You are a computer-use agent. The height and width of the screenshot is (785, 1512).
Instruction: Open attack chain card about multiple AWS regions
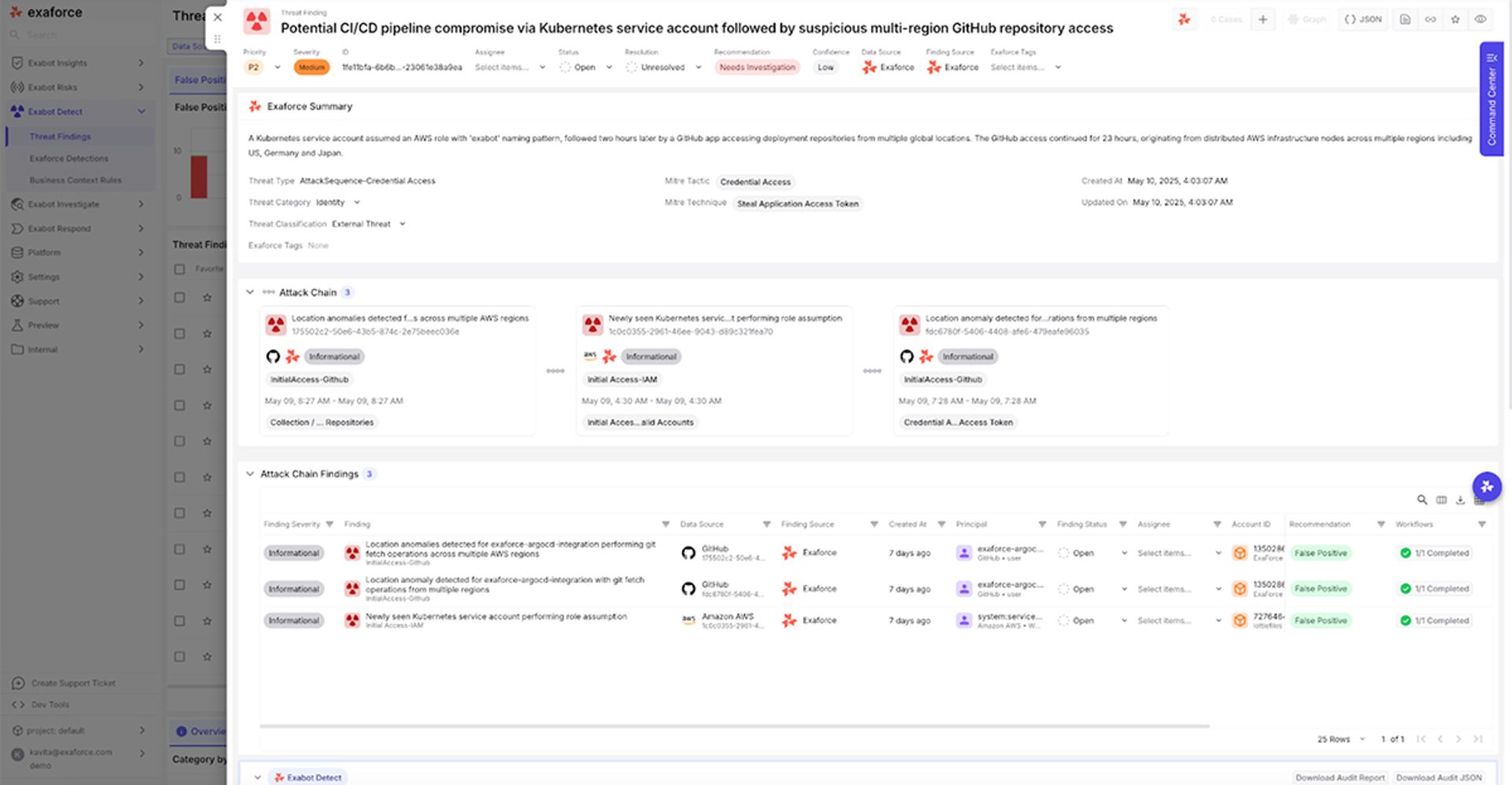(398, 370)
